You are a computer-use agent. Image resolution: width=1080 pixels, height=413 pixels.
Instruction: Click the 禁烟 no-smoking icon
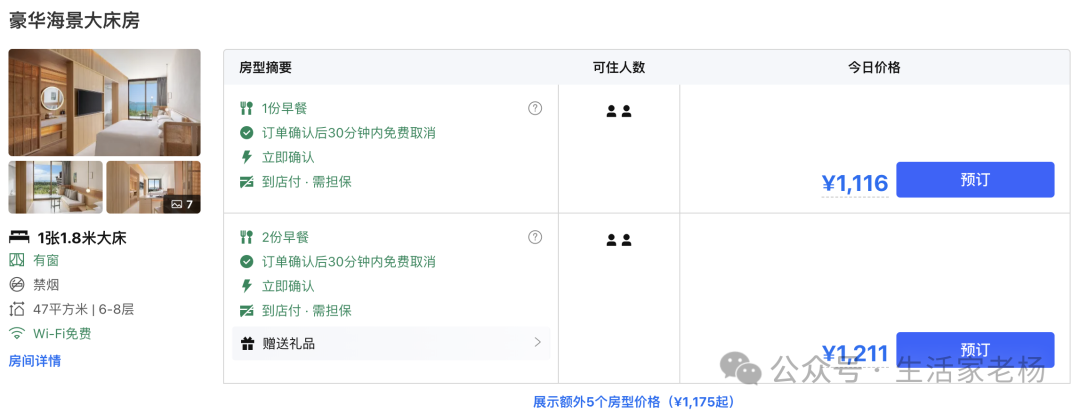click(17, 285)
